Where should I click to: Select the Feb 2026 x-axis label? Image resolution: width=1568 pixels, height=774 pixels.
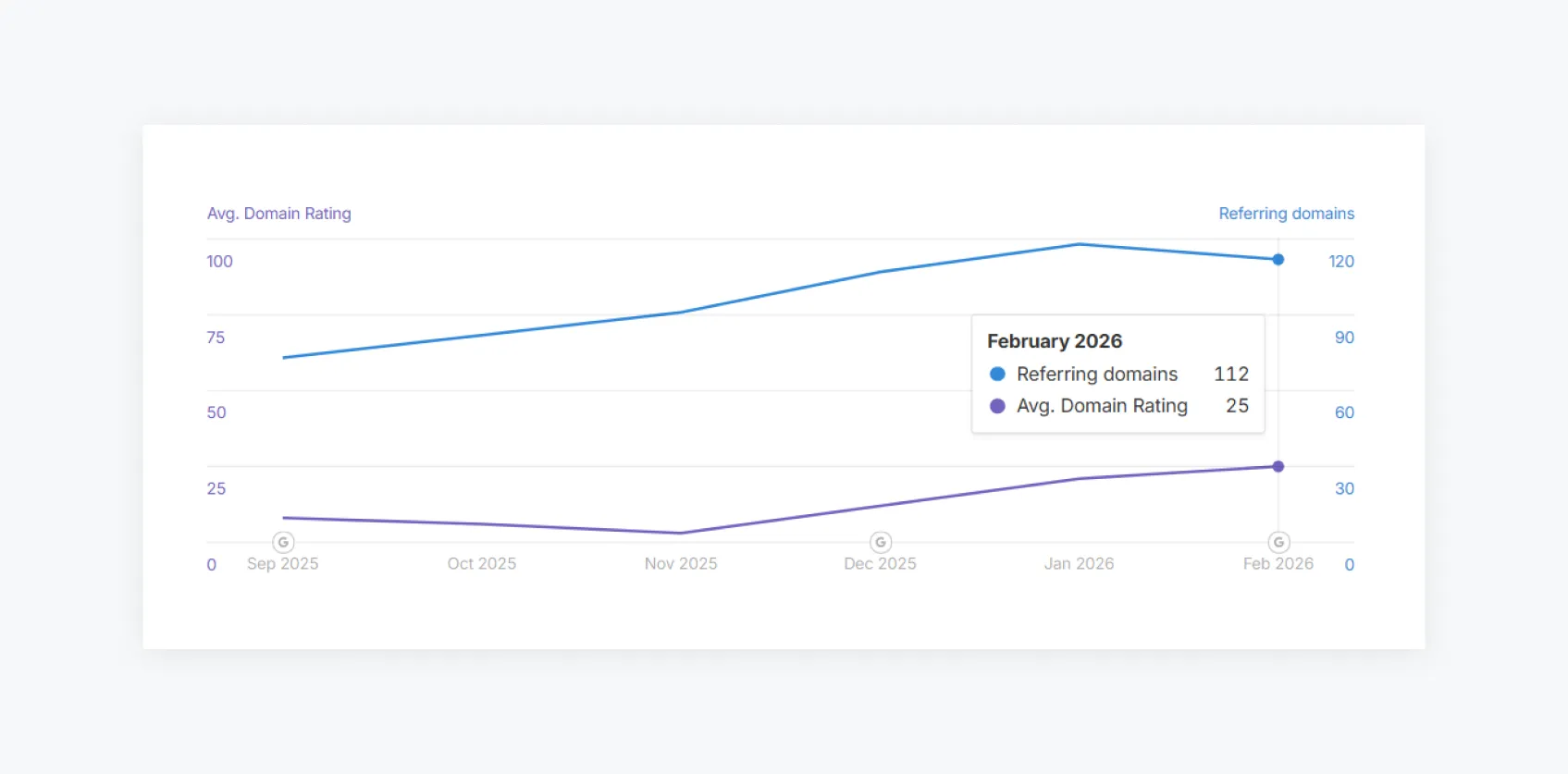[1278, 564]
